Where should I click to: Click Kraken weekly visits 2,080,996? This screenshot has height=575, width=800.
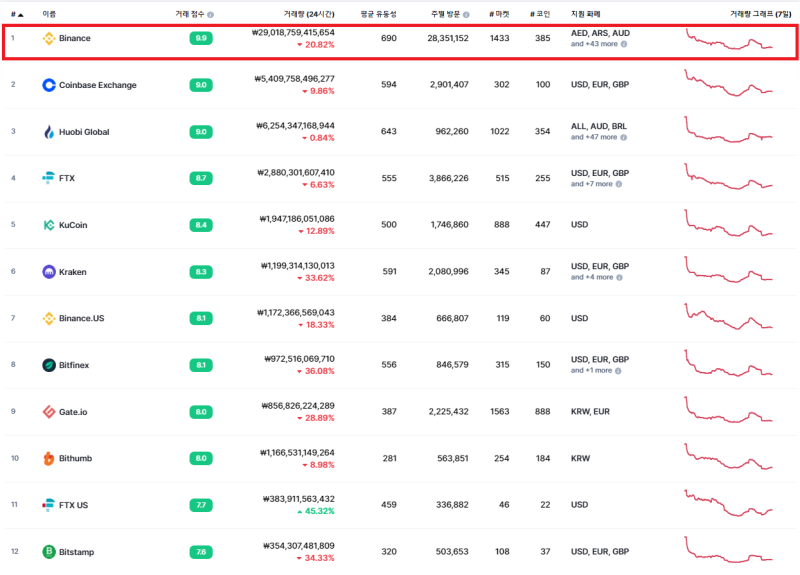point(448,271)
